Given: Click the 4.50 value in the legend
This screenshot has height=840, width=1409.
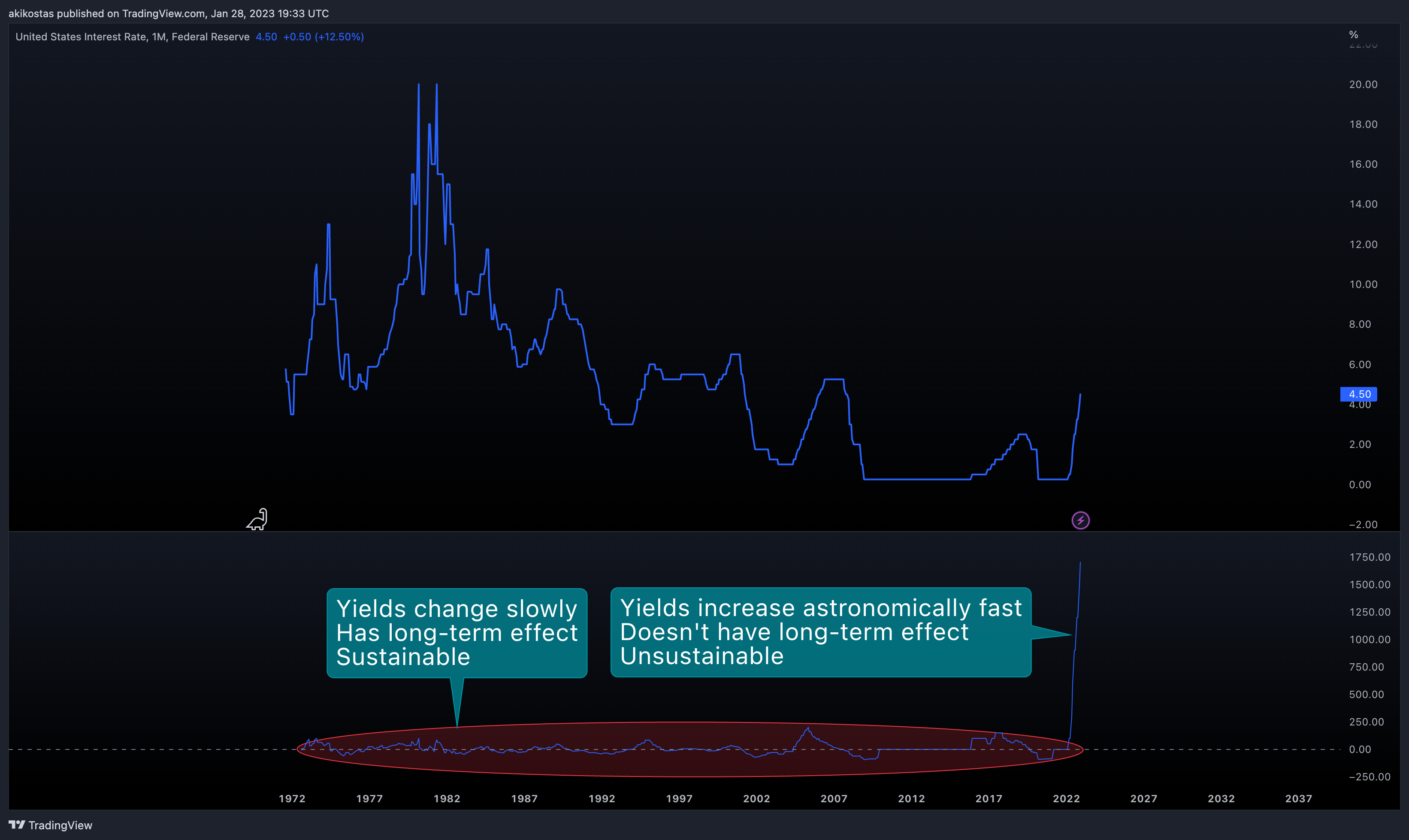Looking at the screenshot, I should pyautogui.click(x=266, y=37).
